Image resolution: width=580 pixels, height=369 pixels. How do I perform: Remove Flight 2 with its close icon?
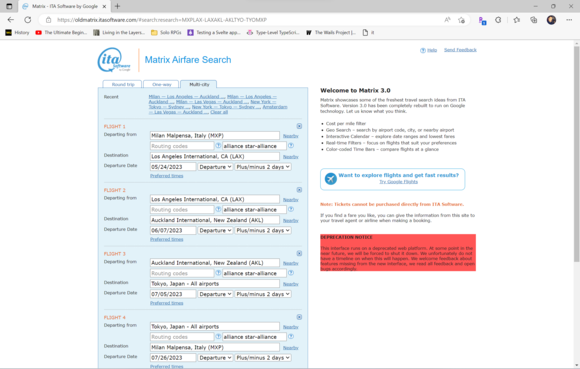tap(299, 190)
